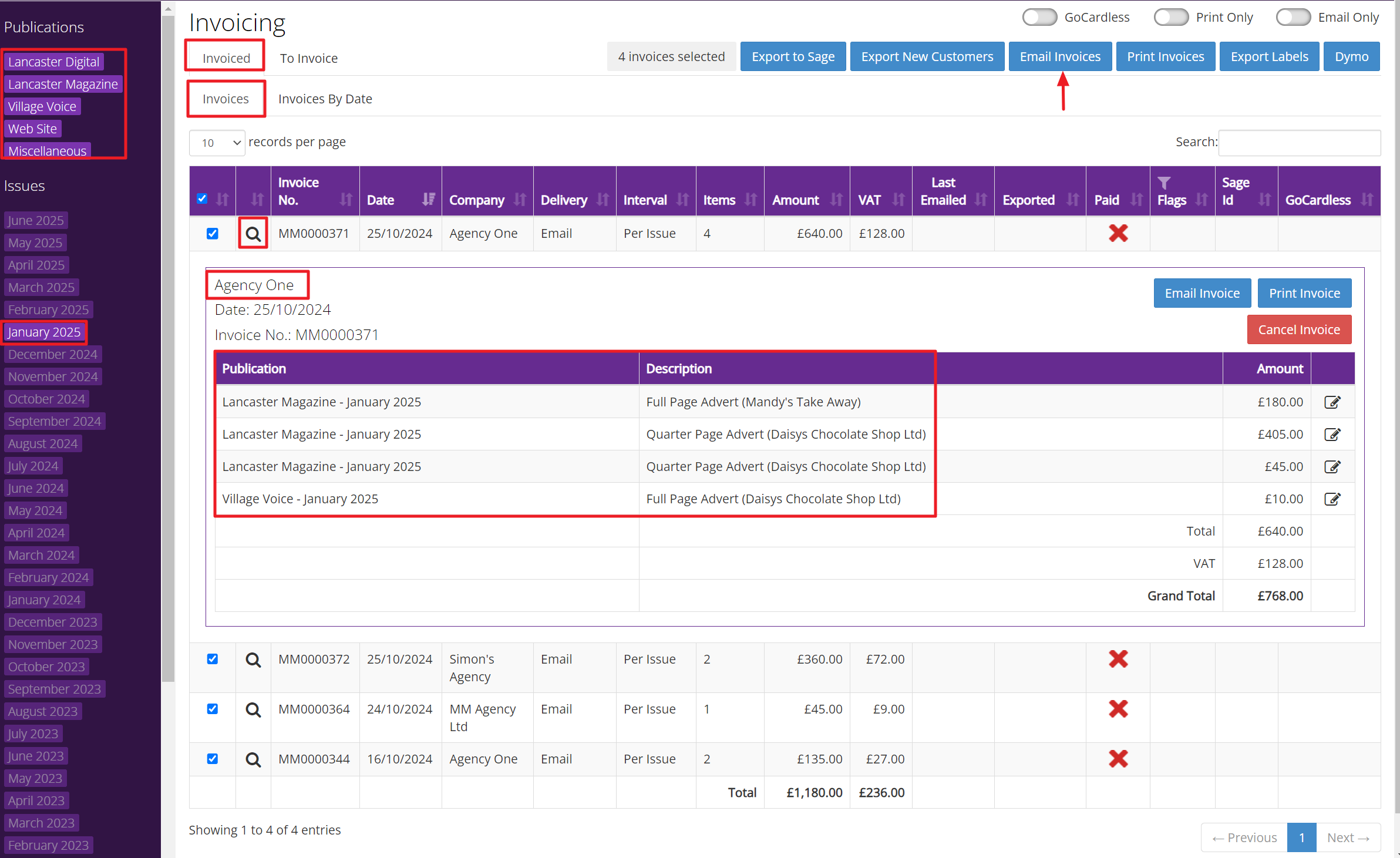The width and height of the screenshot is (1400, 858).
Task: Uncheck the select-all header checkbox
Action: [202, 198]
